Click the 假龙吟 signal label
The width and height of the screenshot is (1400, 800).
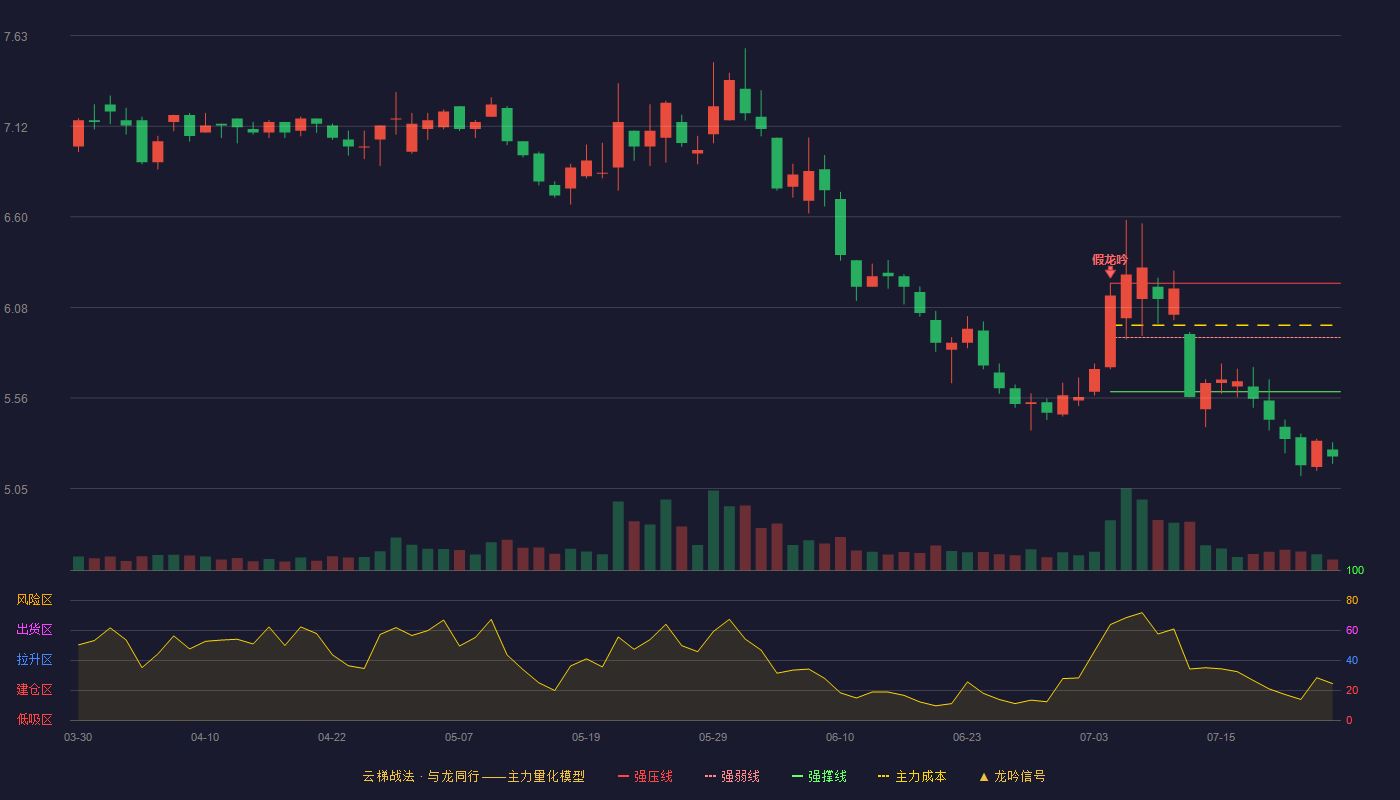(1110, 260)
